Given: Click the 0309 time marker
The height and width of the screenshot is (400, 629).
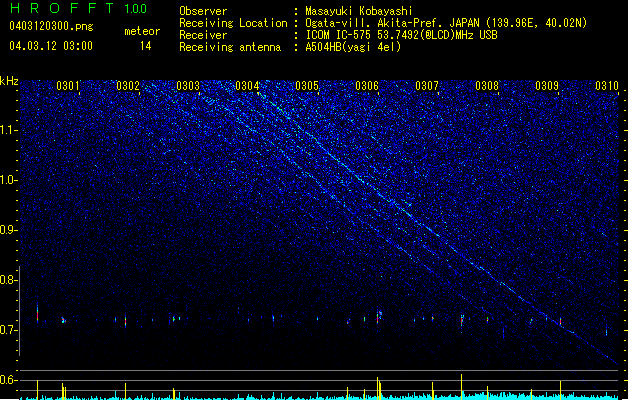Looking at the screenshot, I should [x=547, y=86].
